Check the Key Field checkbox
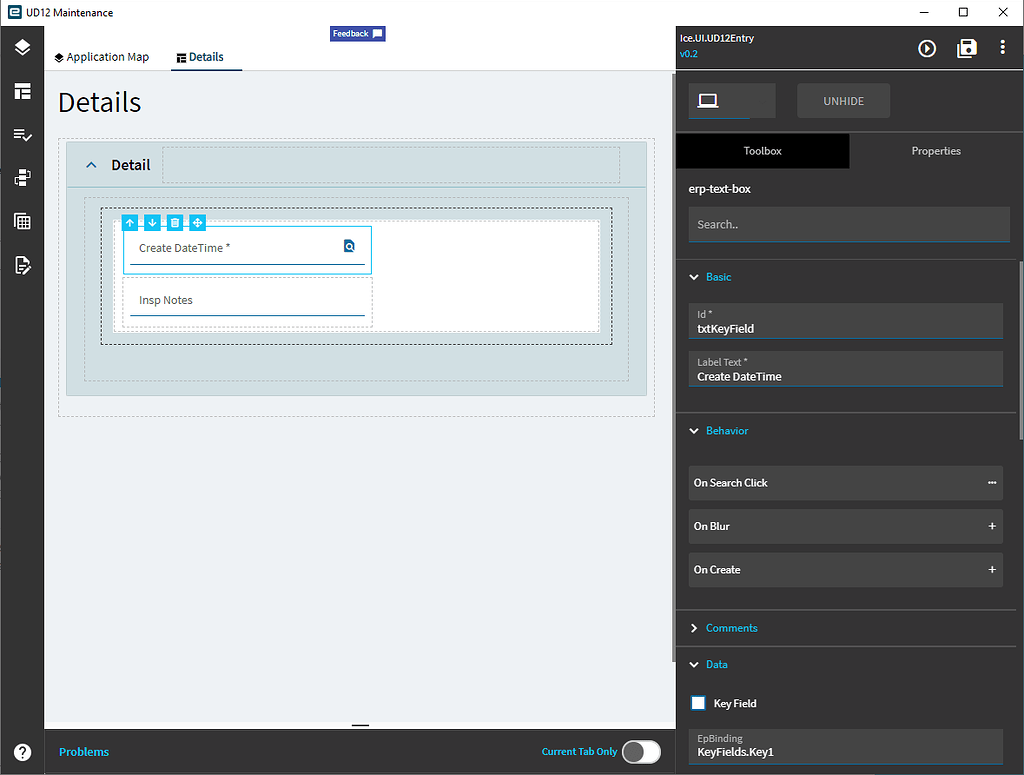This screenshot has width=1024, height=775. [698, 703]
